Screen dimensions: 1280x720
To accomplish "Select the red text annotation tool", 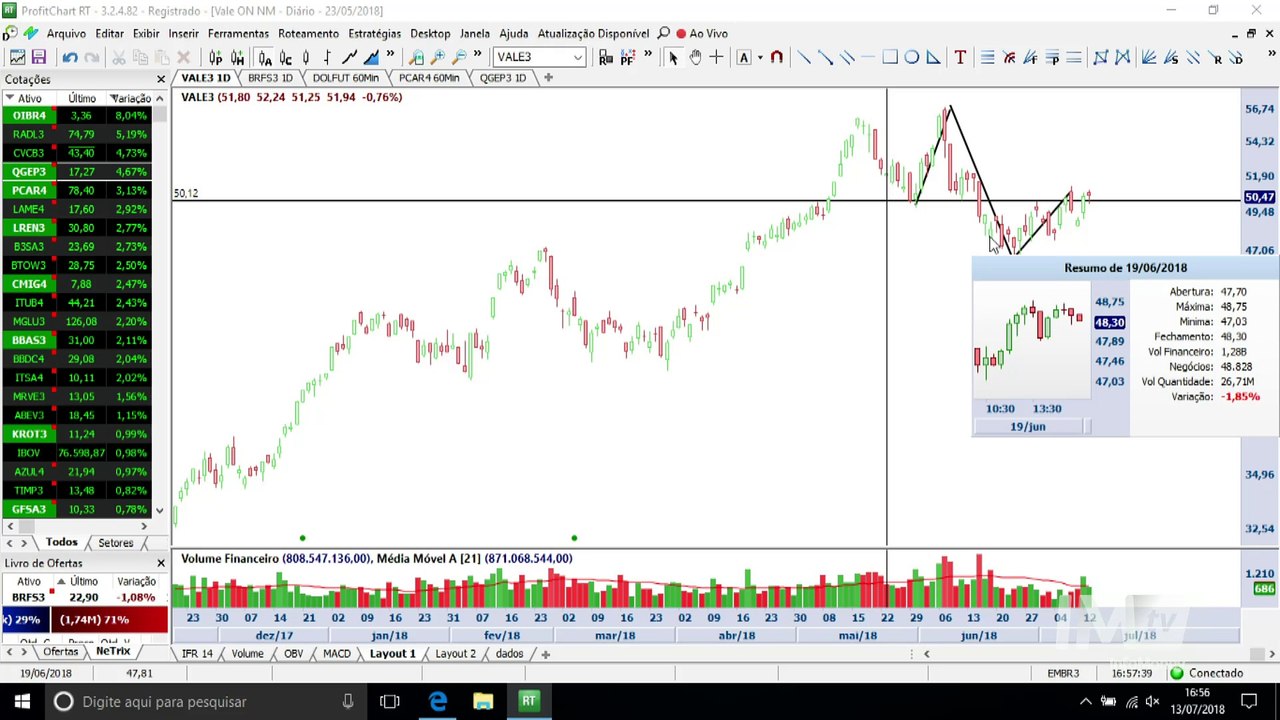I will 960,57.
